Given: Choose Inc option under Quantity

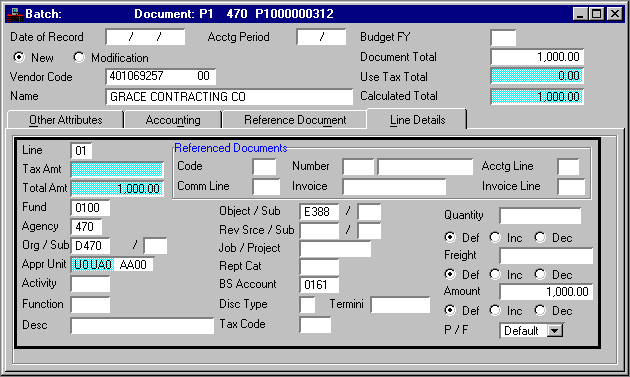Looking at the screenshot, I should tap(495, 238).
